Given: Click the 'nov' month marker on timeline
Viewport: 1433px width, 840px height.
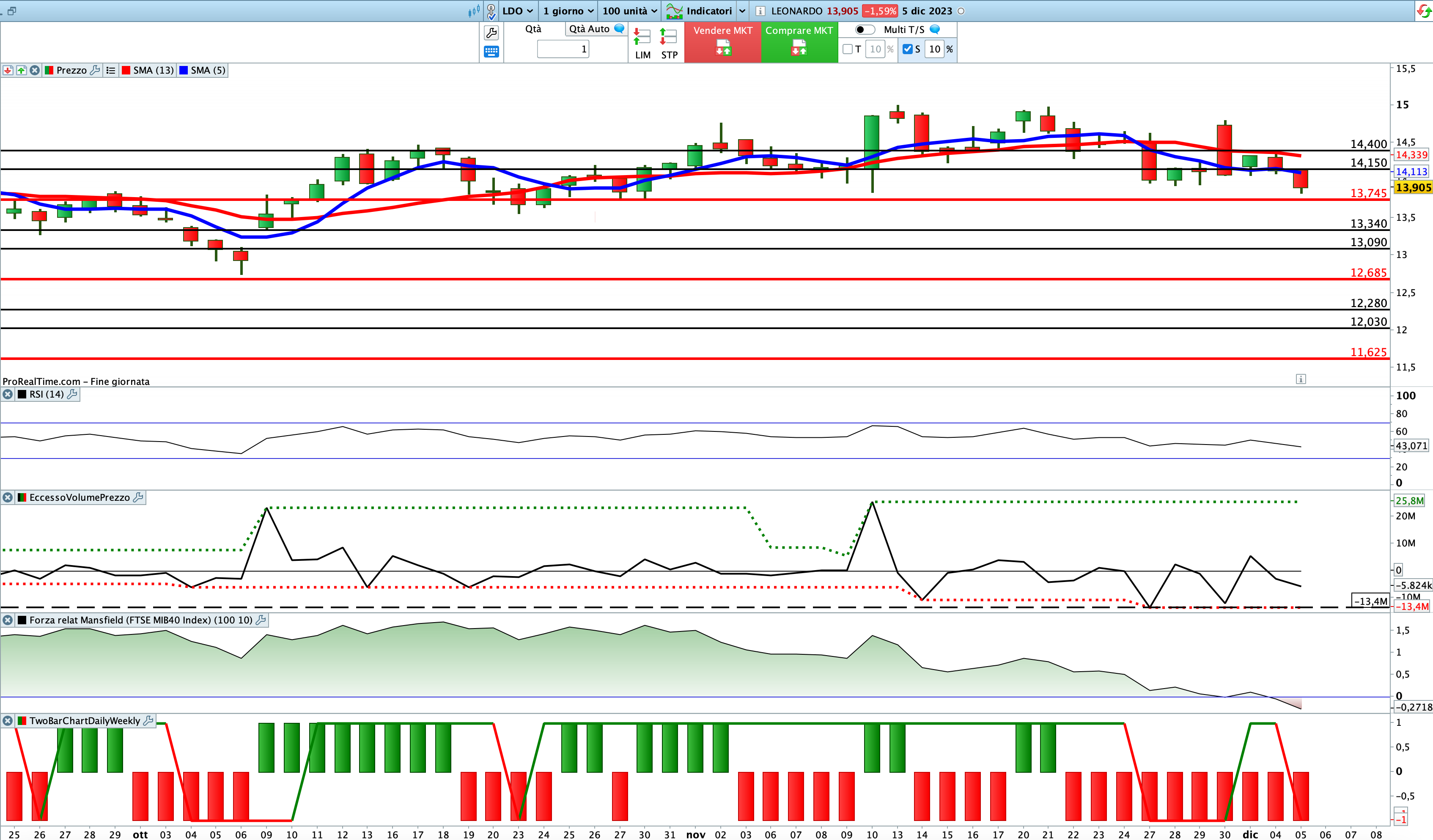Looking at the screenshot, I should pyautogui.click(x=695, y=835).
